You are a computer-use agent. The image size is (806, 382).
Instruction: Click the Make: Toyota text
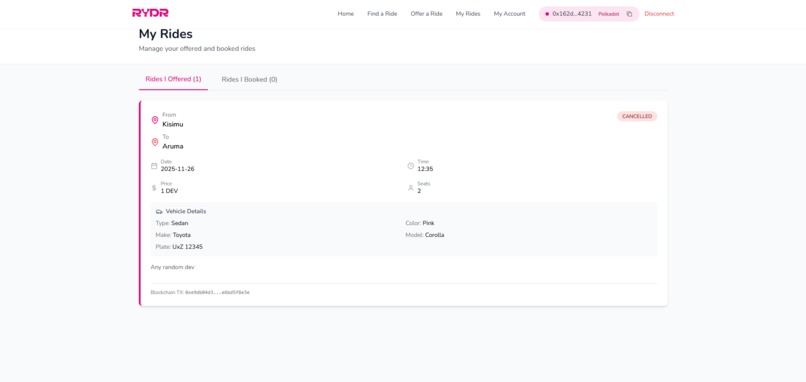pyautogui.click(x=173, y=235)
